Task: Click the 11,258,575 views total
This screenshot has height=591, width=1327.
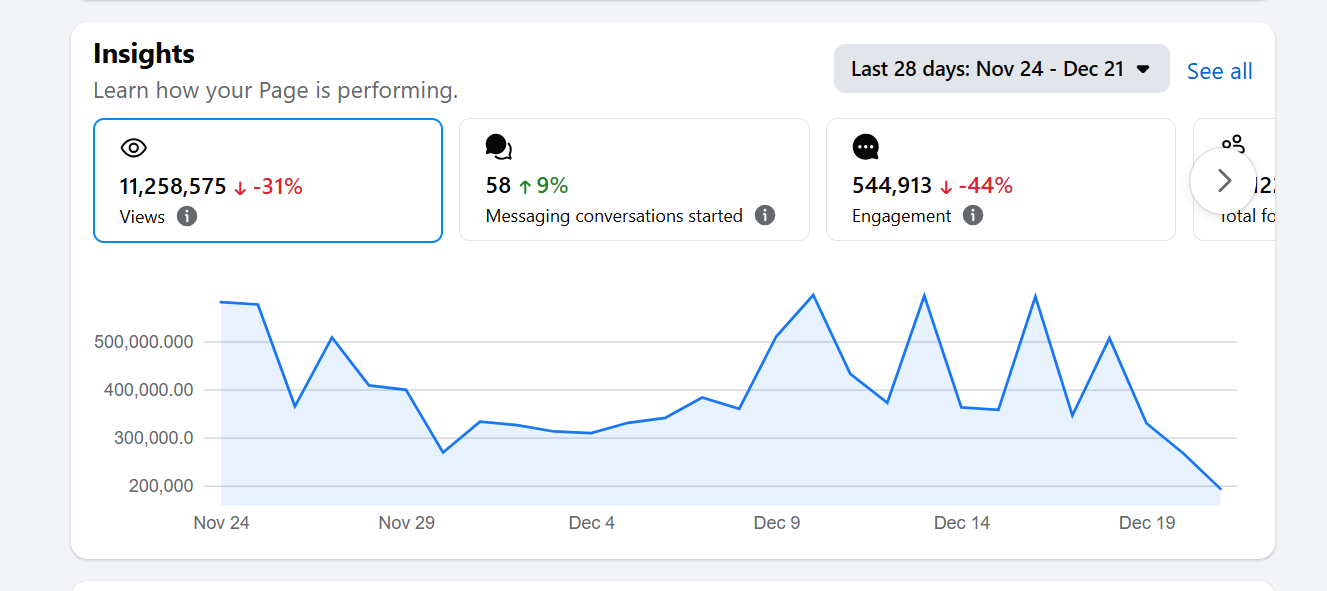Action: pos(173,186)
